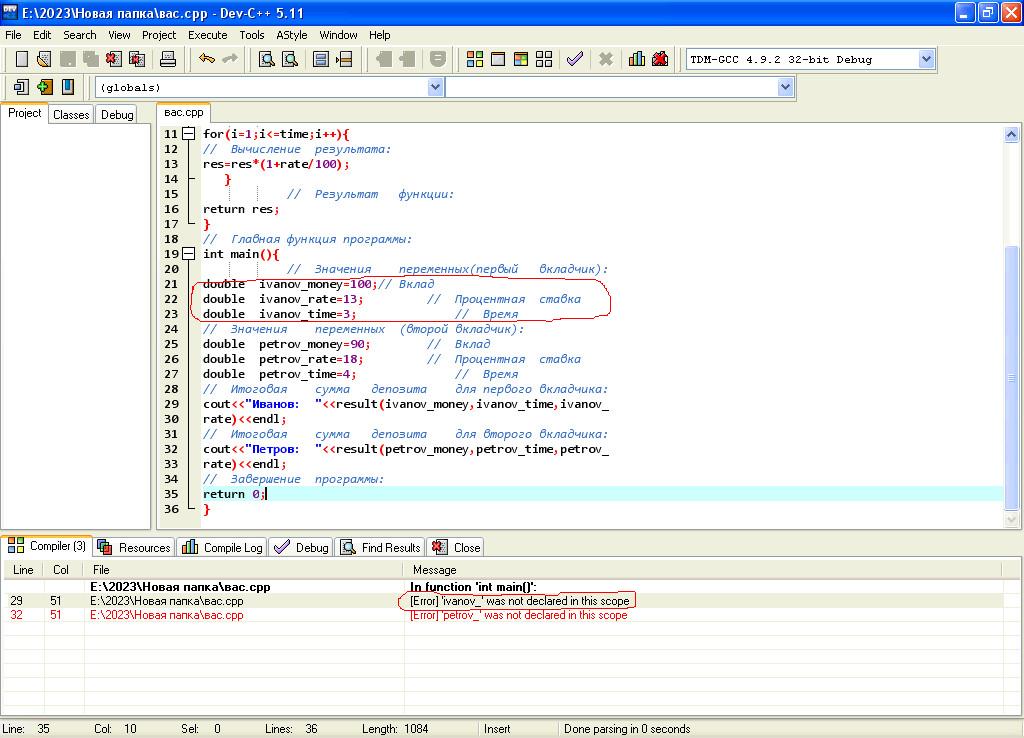Switch to the Classes tab
The width and height of the screenshot is (1024, 738).
coord(71,114)
